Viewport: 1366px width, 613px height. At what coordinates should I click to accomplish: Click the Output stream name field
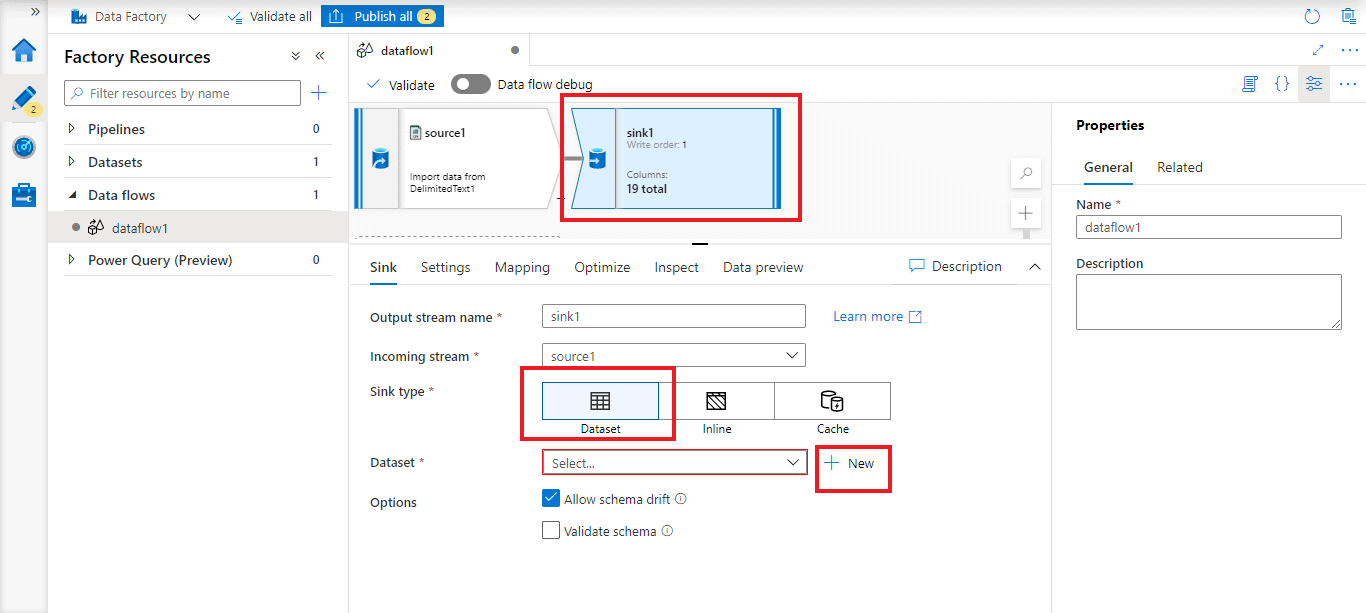point(673,316)
